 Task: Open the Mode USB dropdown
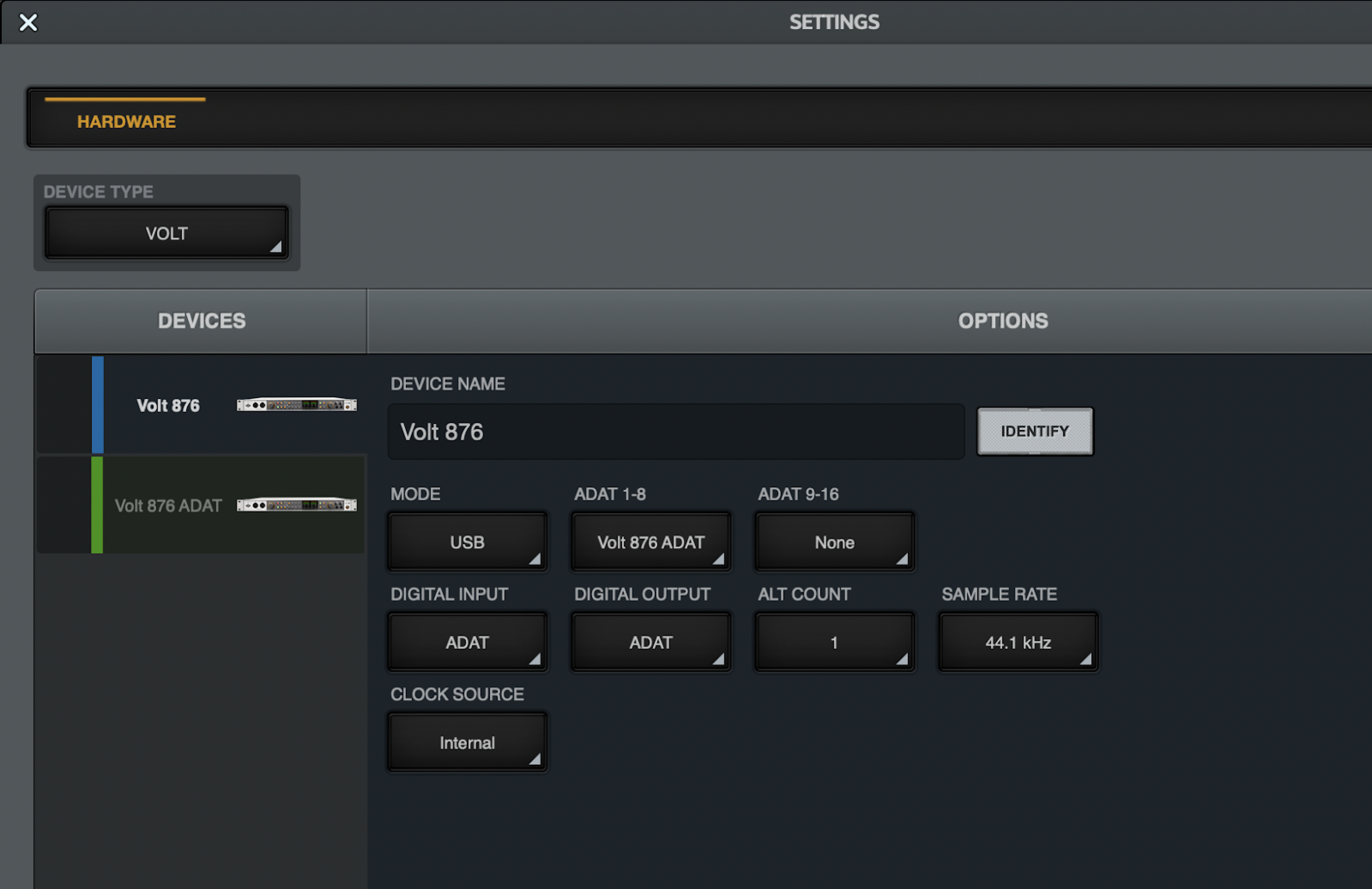click(467, 542)
